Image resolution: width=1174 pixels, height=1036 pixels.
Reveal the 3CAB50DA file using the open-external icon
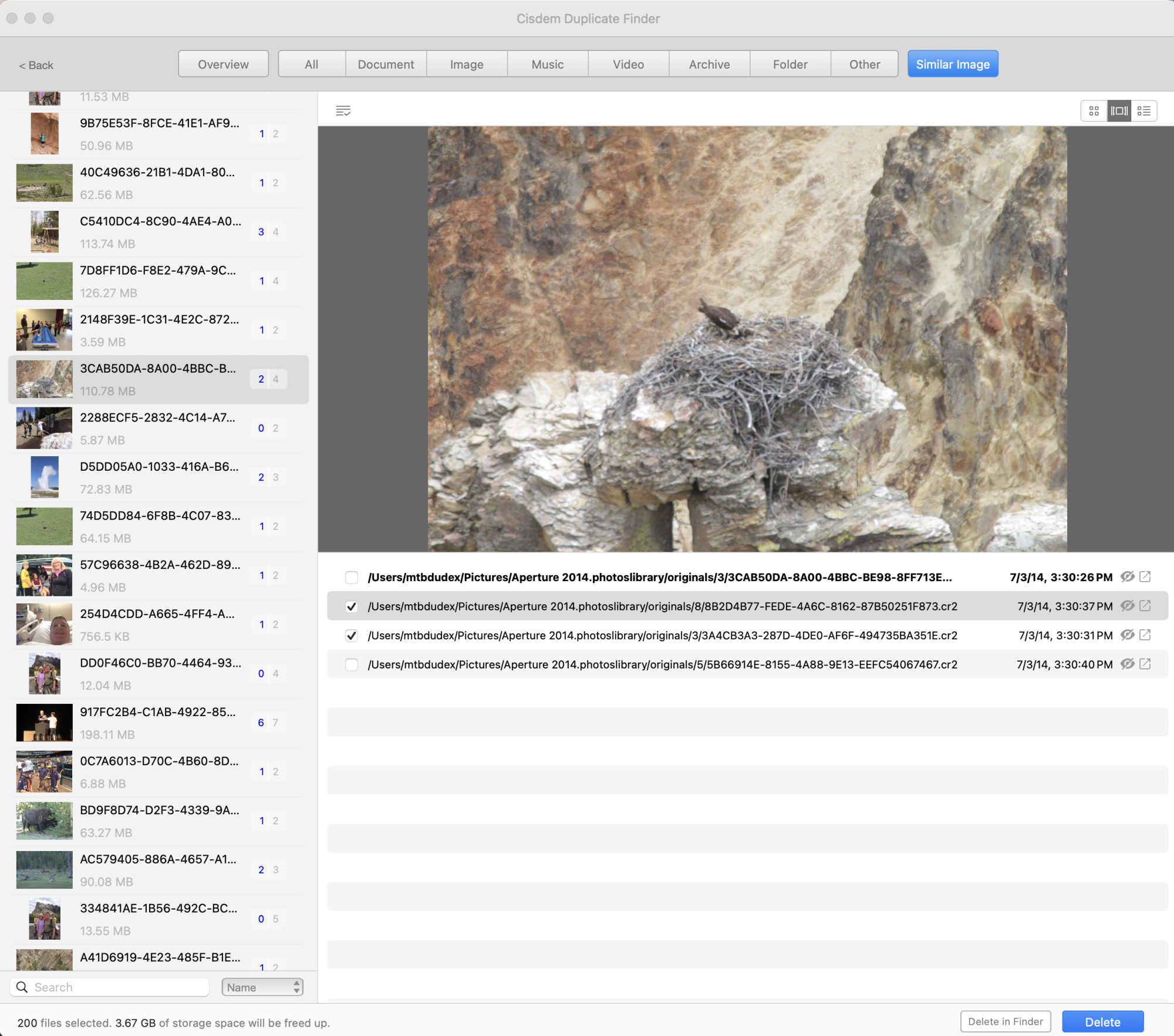click(x=1145, y=577)
